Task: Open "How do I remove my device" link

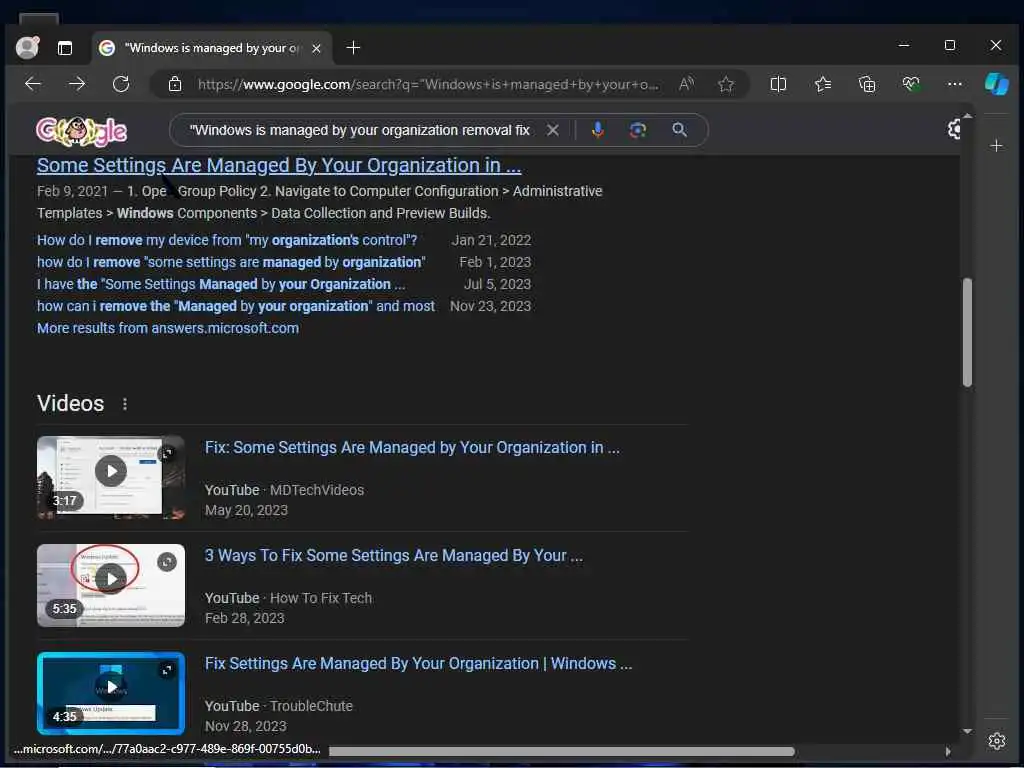Action: (227, 240)
